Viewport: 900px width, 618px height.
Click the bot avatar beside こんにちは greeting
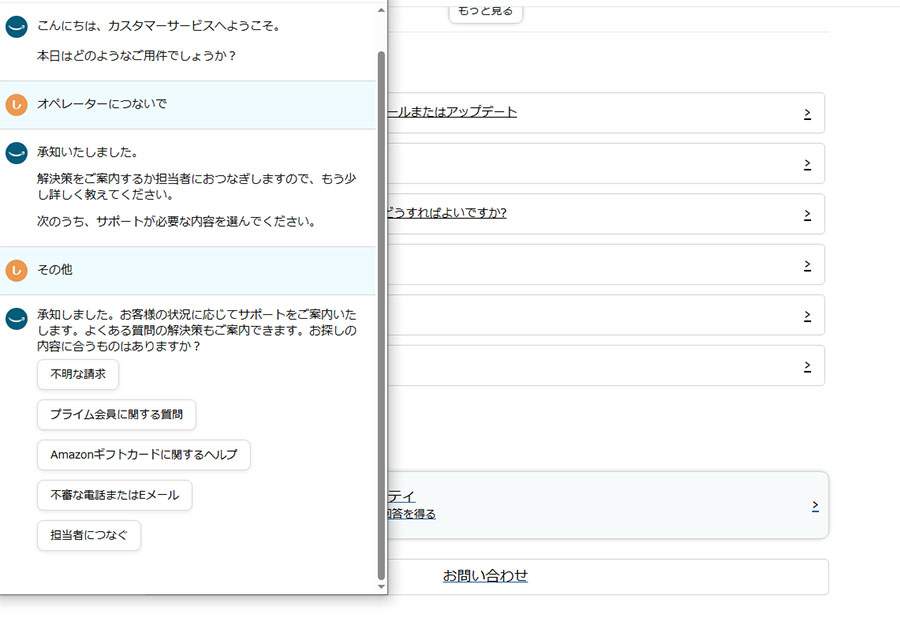point(17,26)
